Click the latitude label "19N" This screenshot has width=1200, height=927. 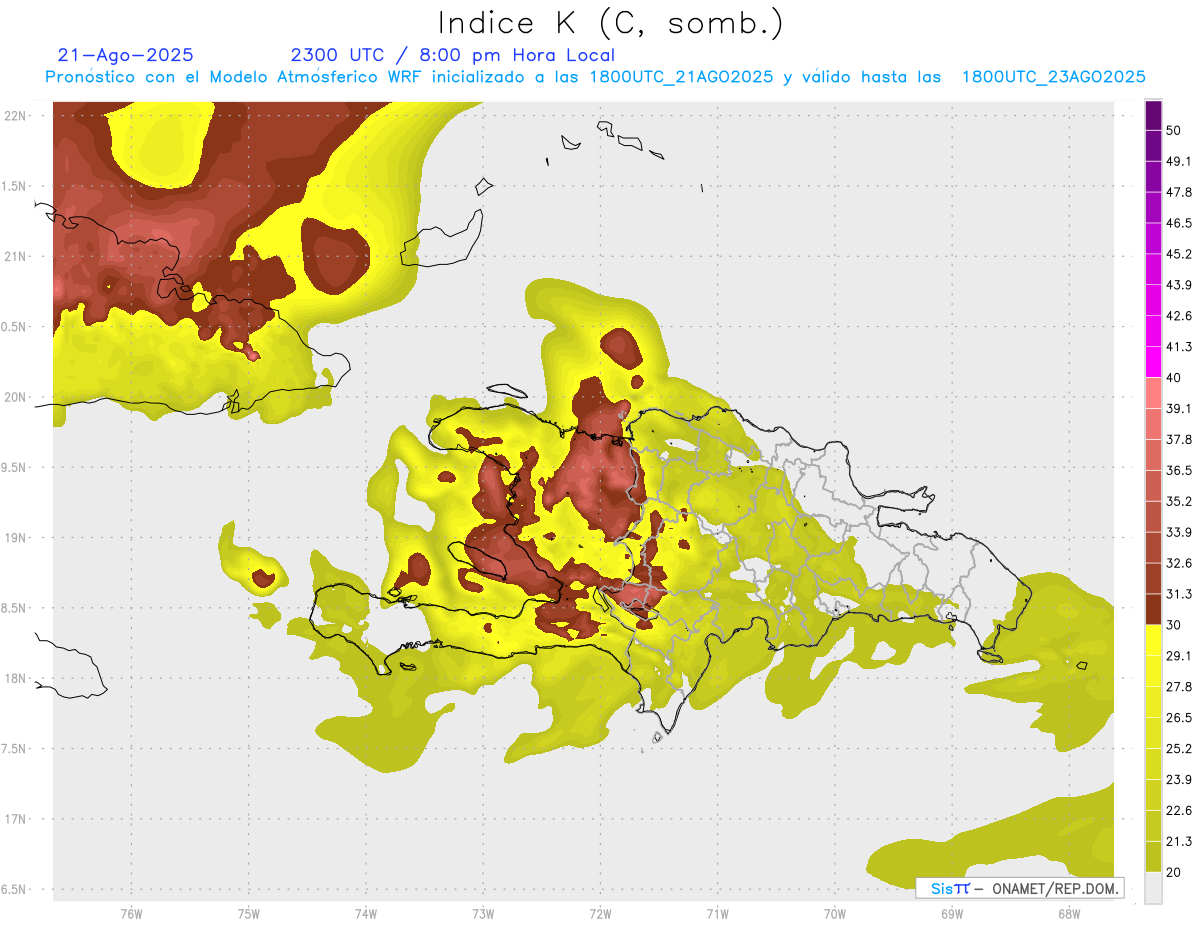coord(15,537)
